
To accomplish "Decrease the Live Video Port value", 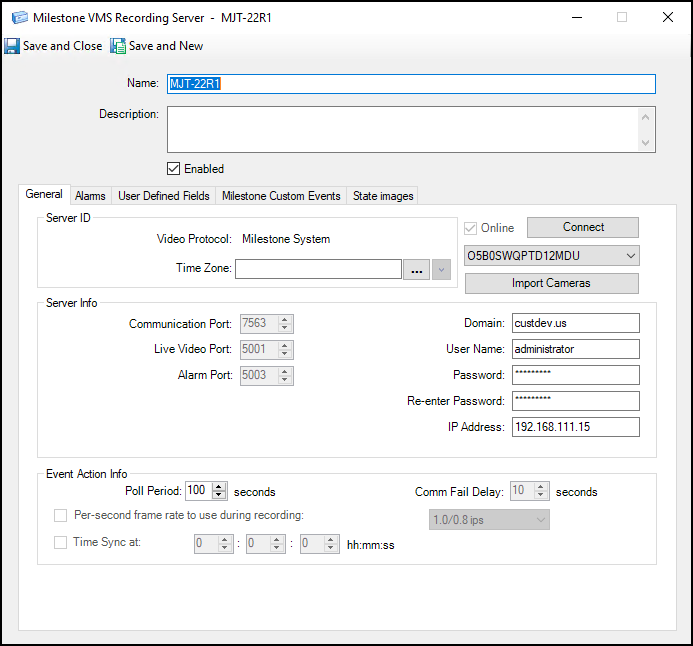I will (285, 354).
